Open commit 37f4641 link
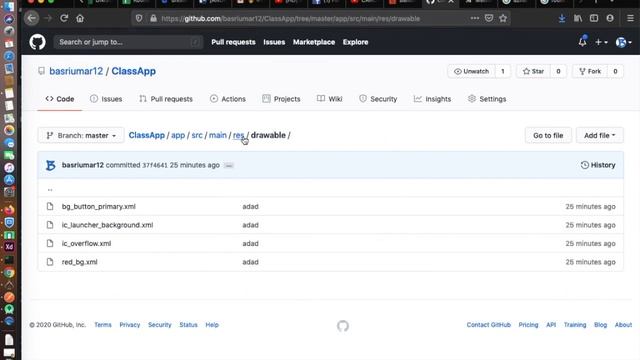 pos(155,165)
